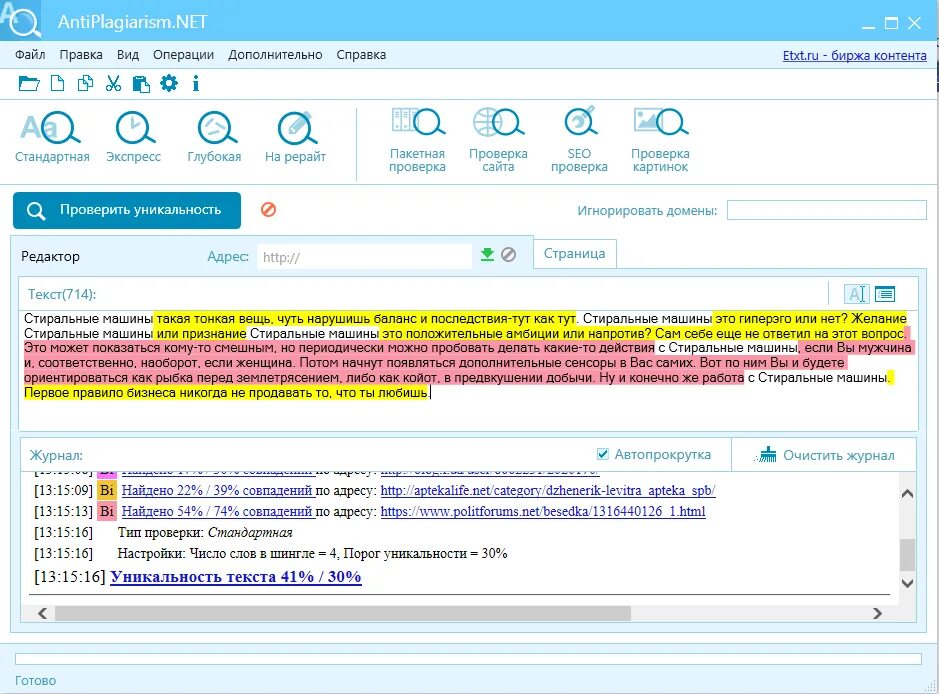Open the Вид menu

click(128, 54)
